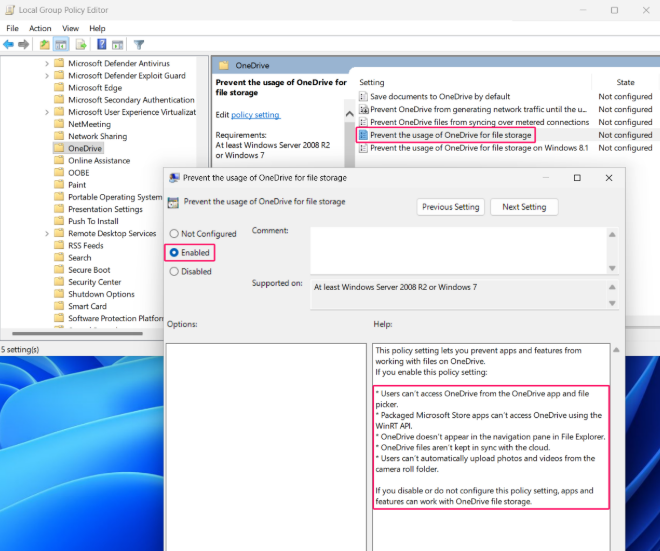The image size is (660, 551).
Task: Click the Filter funnel toolbar icon
Action: tap(139, 44)
